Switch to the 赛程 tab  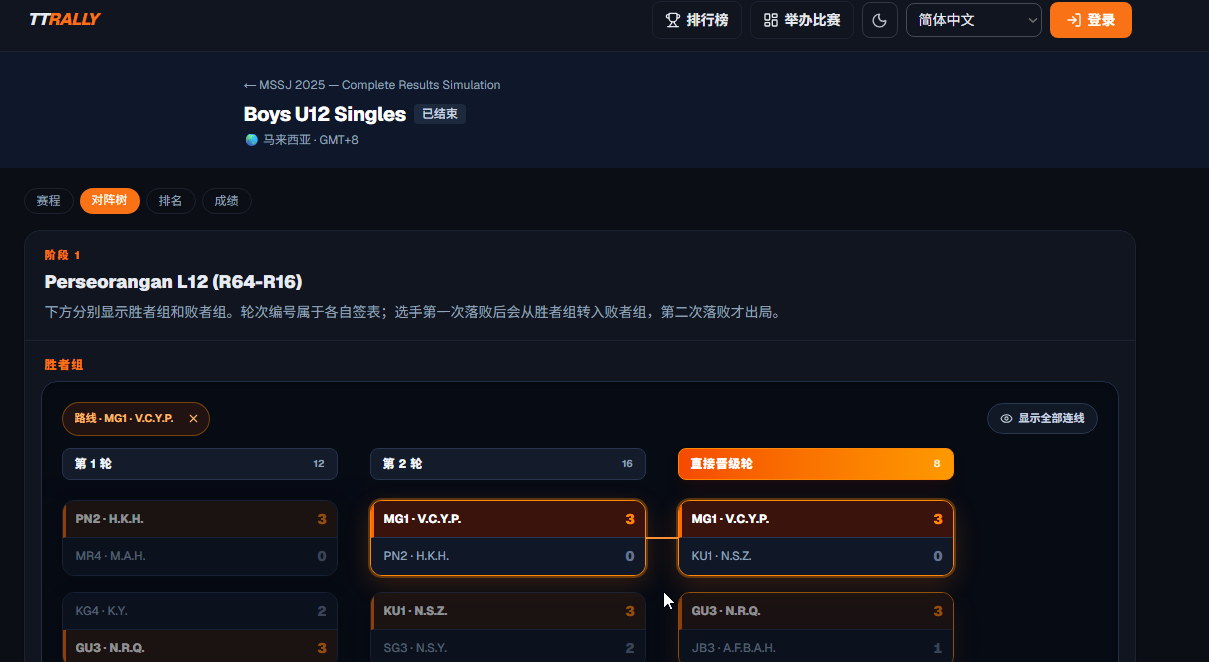(x=49, y=201)
